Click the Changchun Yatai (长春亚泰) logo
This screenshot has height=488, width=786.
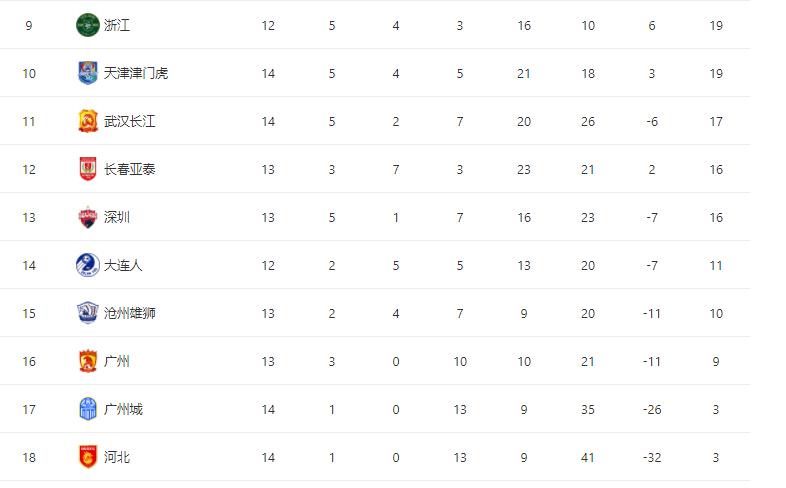coord(88,169)
